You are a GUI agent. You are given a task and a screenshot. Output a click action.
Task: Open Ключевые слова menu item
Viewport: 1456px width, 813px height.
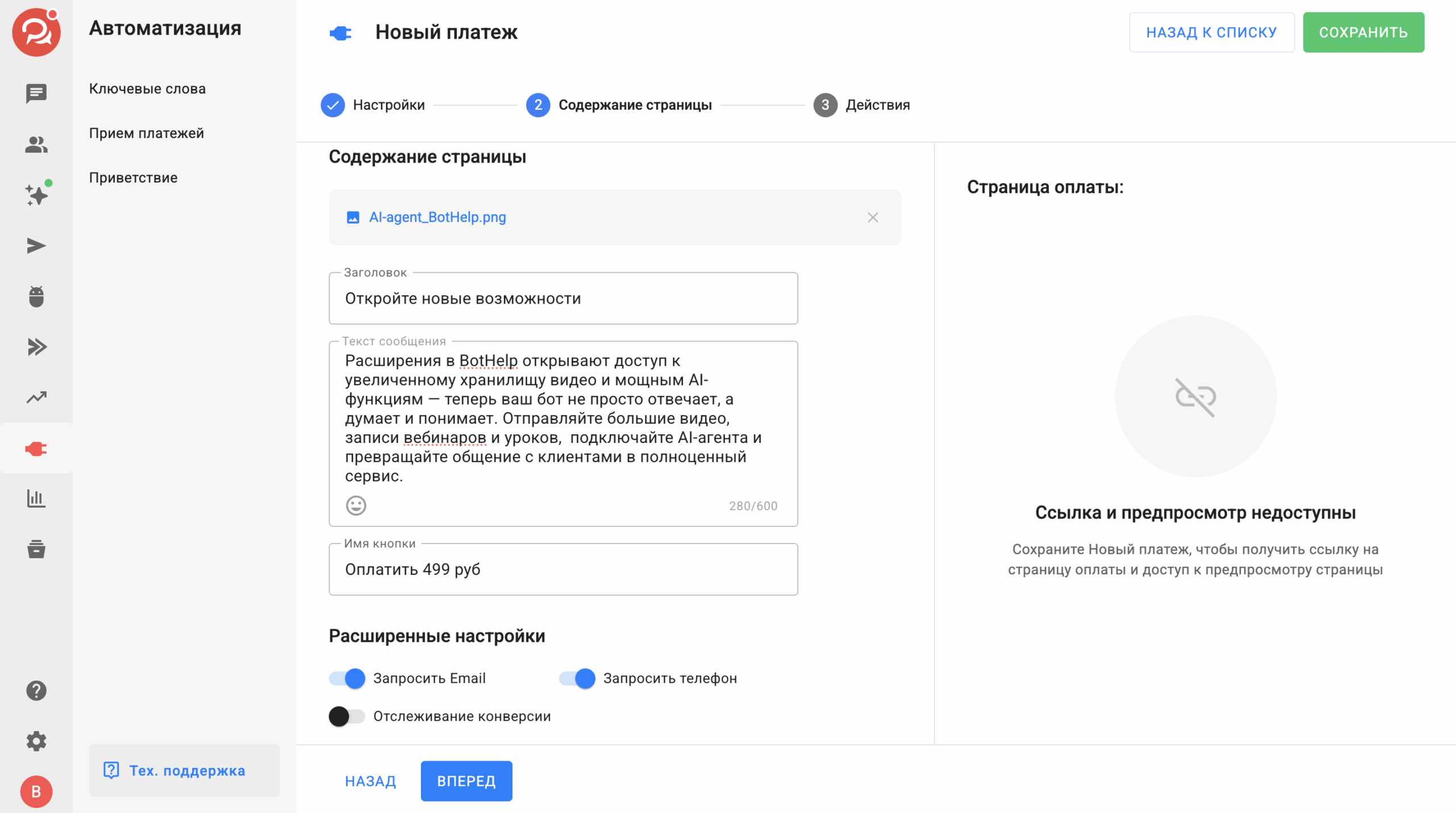pyautogui.click(x=147, y=89)
